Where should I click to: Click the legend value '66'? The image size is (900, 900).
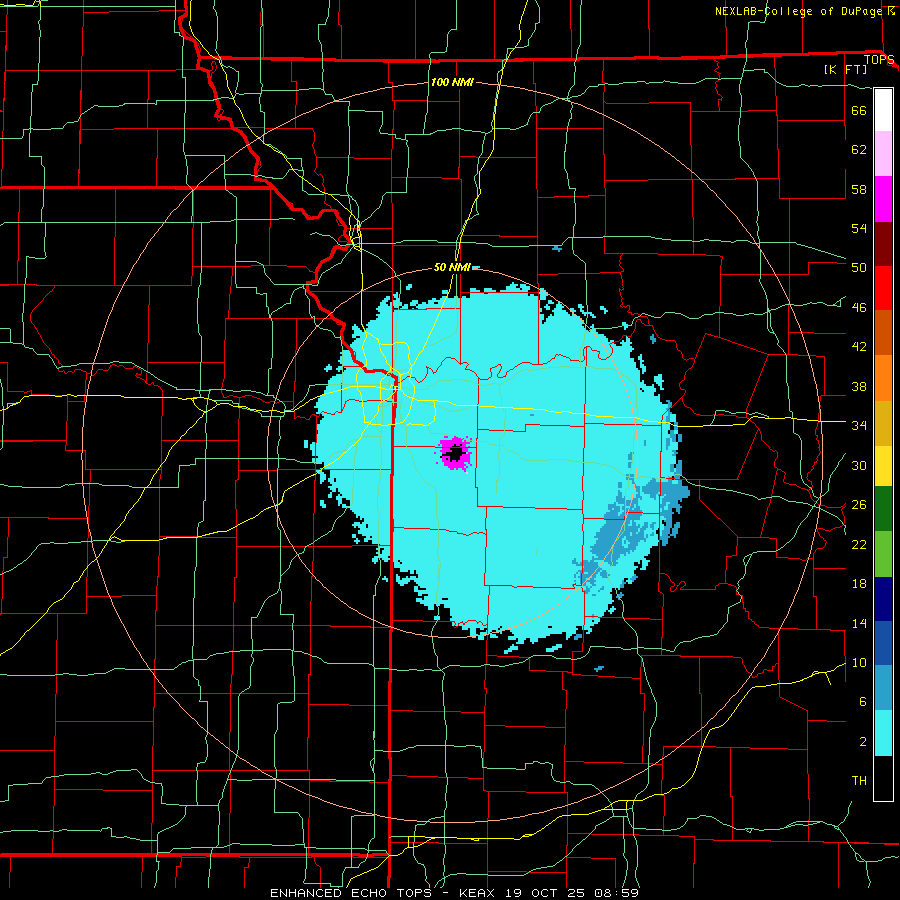[x=859, y=110]
